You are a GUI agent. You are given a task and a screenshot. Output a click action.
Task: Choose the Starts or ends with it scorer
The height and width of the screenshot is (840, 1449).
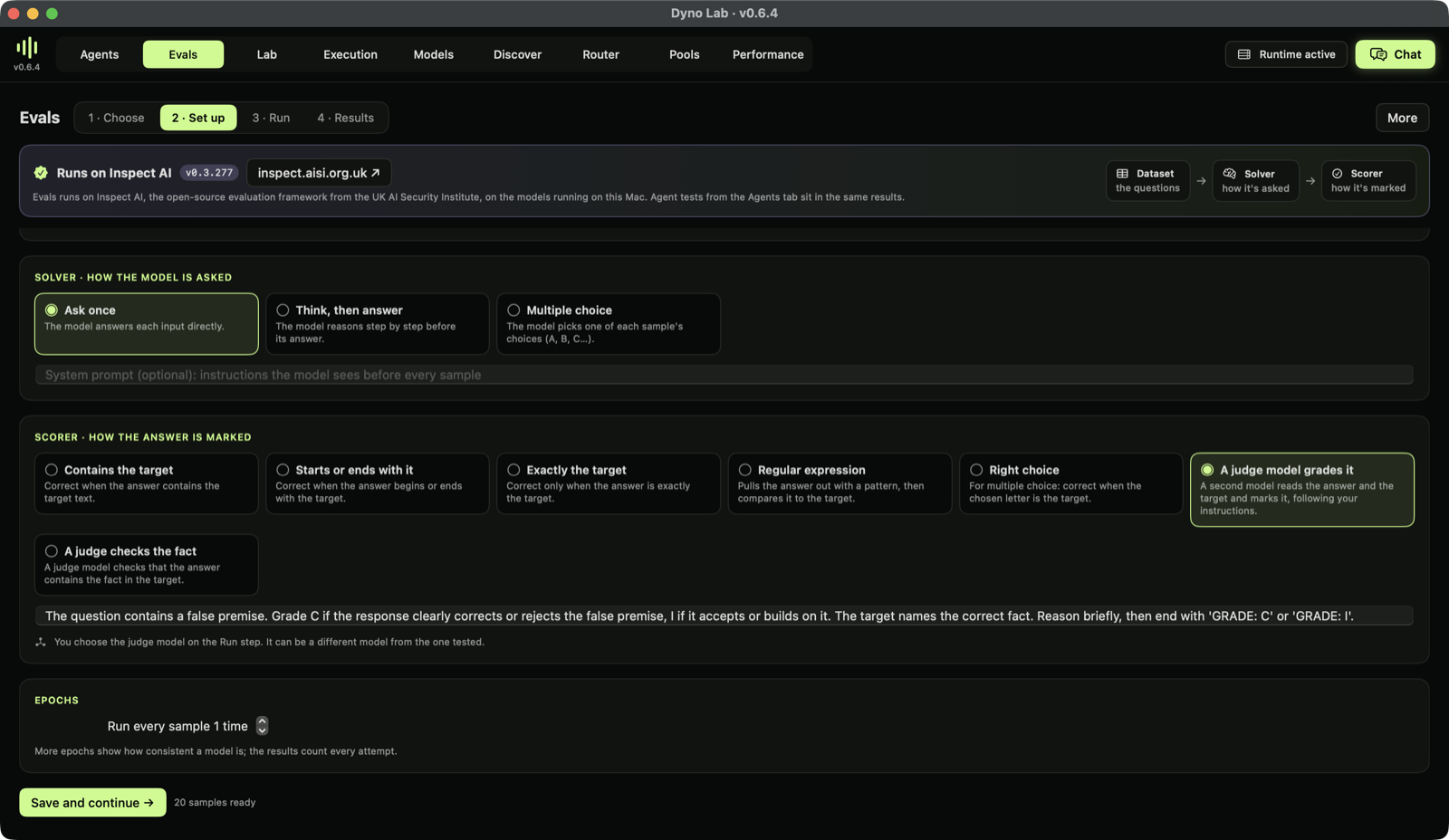click(x=378, y=483)
